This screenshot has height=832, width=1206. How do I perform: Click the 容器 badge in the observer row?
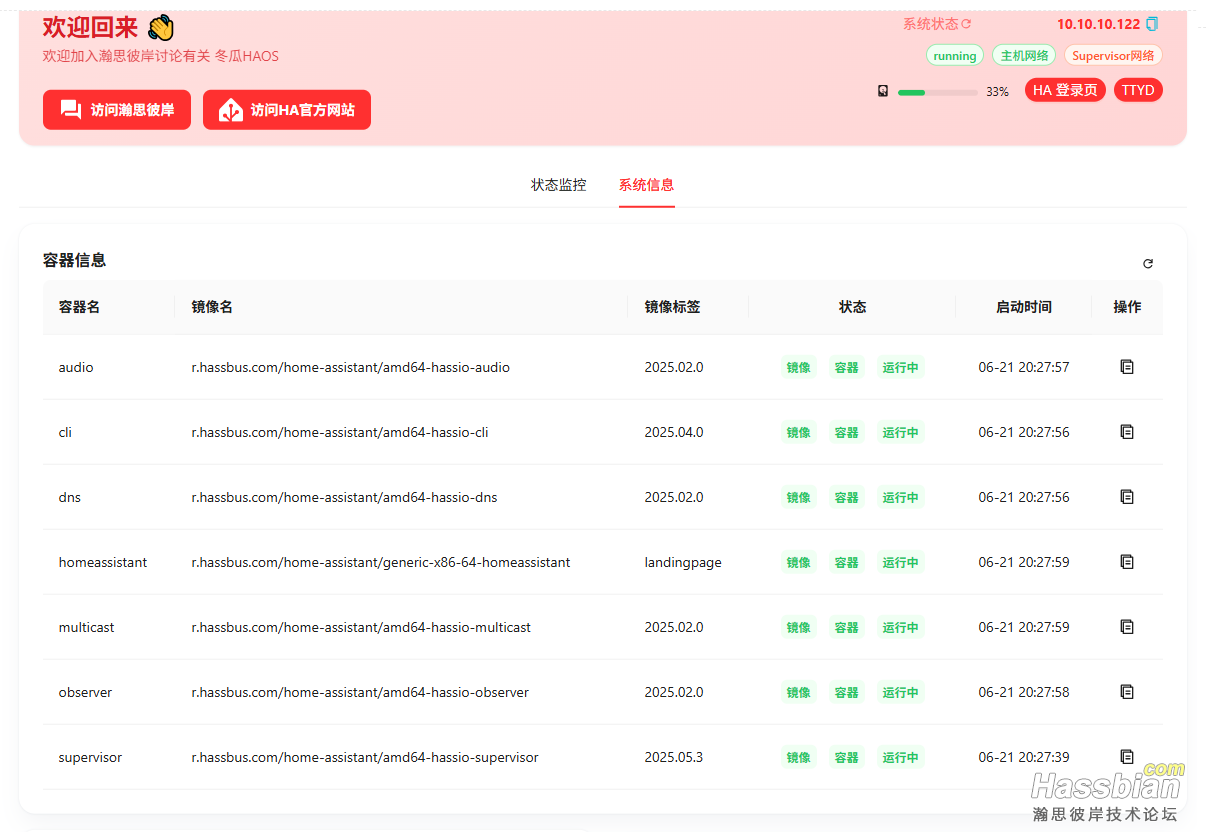[847, 692]
